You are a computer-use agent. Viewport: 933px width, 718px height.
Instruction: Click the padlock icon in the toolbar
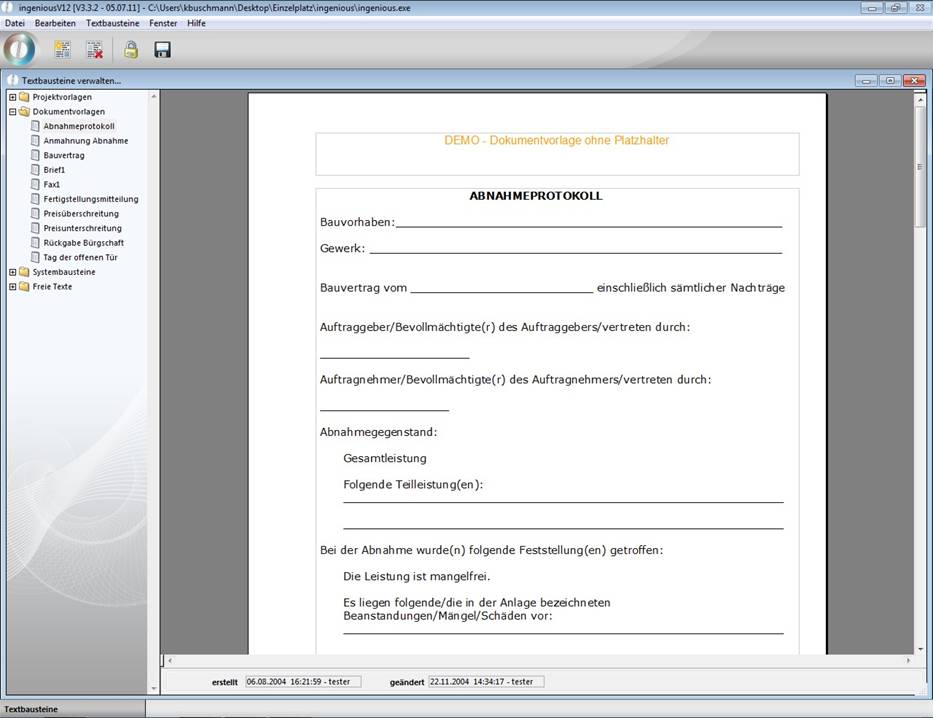coord(131,49)
